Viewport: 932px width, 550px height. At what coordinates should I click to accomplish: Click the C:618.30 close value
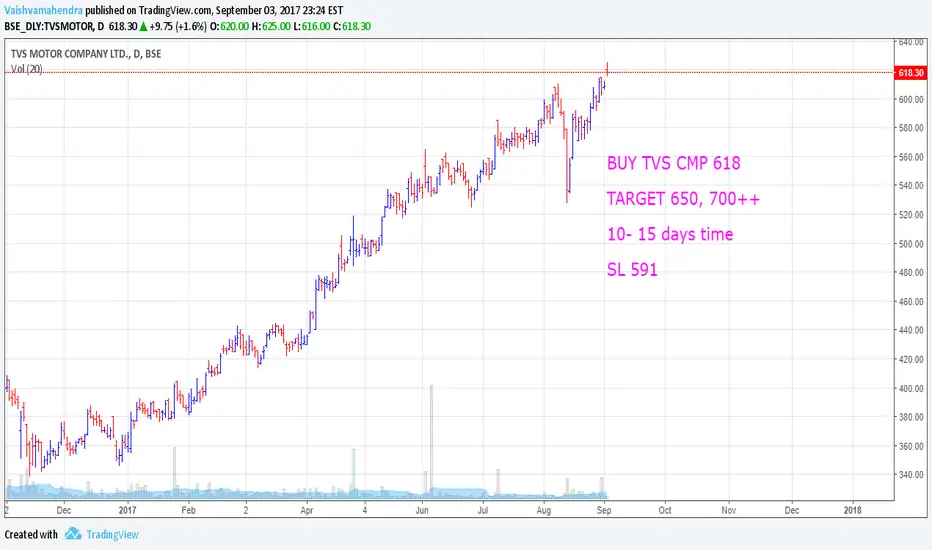pyautogui.click(x=351, y=26)
